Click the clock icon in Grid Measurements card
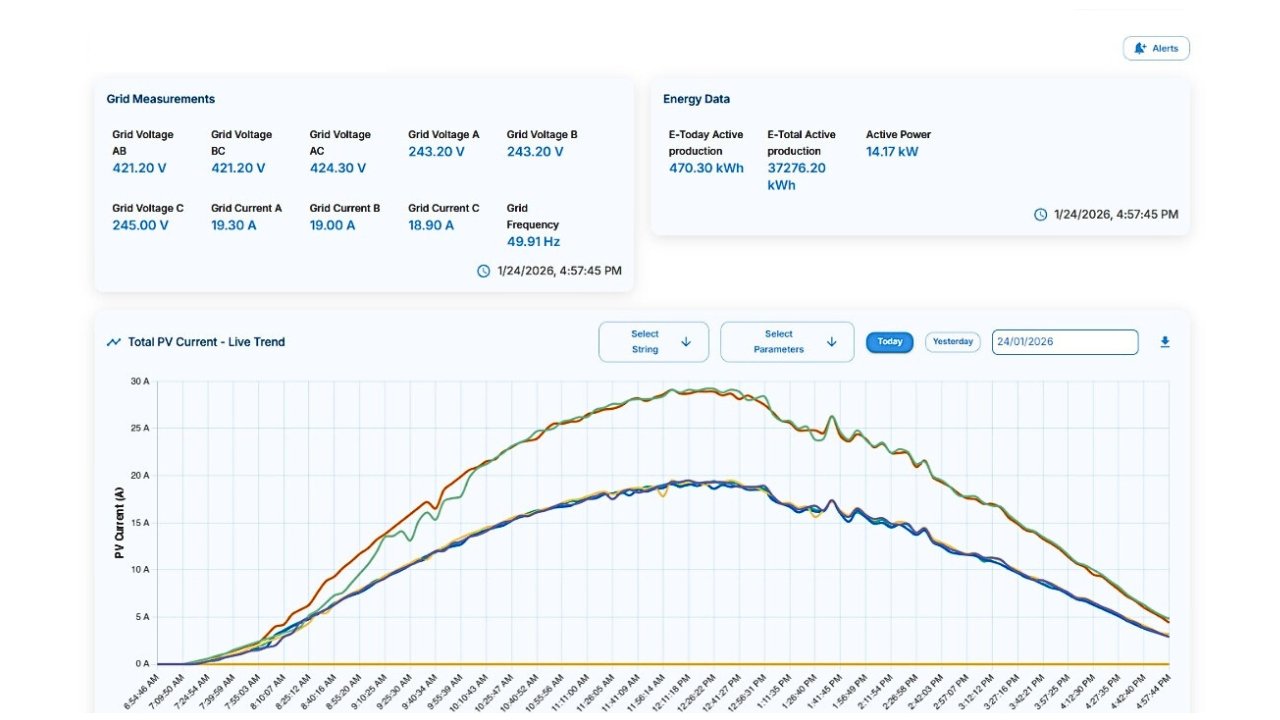1280x720 pixels. (x=484, y=271)
